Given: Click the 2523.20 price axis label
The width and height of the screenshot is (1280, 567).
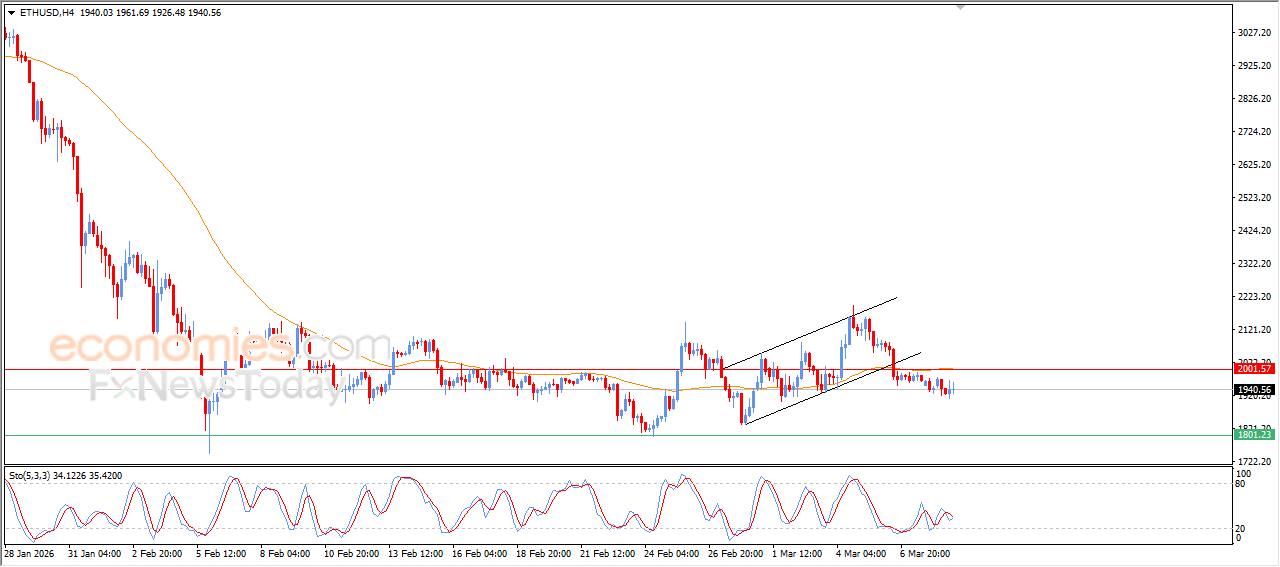Looking at the screenshot, I should point(1253,198).
